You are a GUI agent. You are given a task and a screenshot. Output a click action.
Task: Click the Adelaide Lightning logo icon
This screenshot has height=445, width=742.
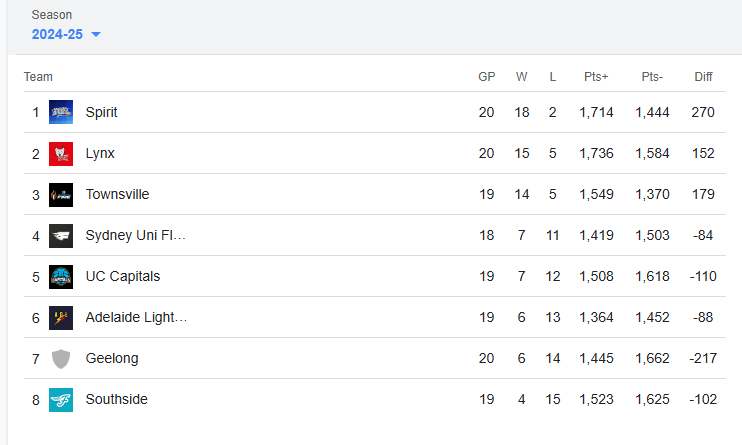coord(61,317)
